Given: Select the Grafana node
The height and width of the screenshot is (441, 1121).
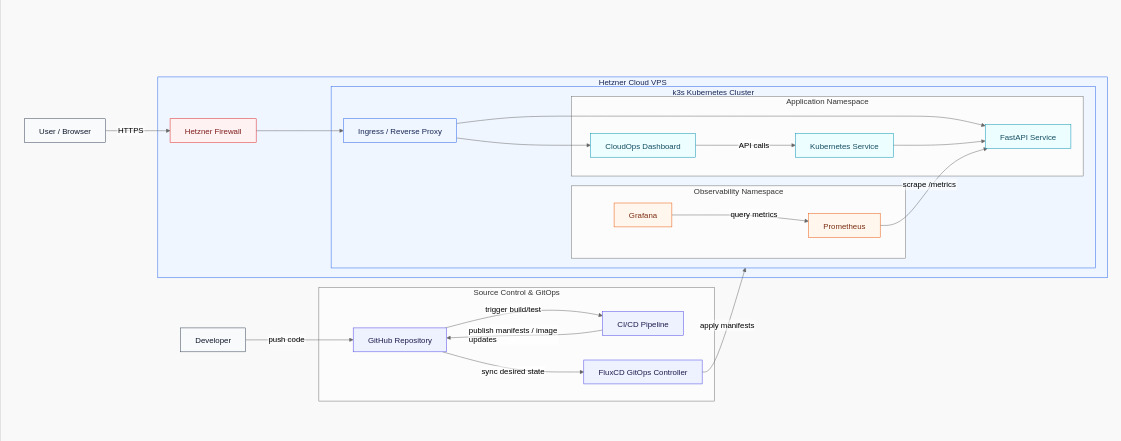Looking at the screenshot, I should point(643,215).
